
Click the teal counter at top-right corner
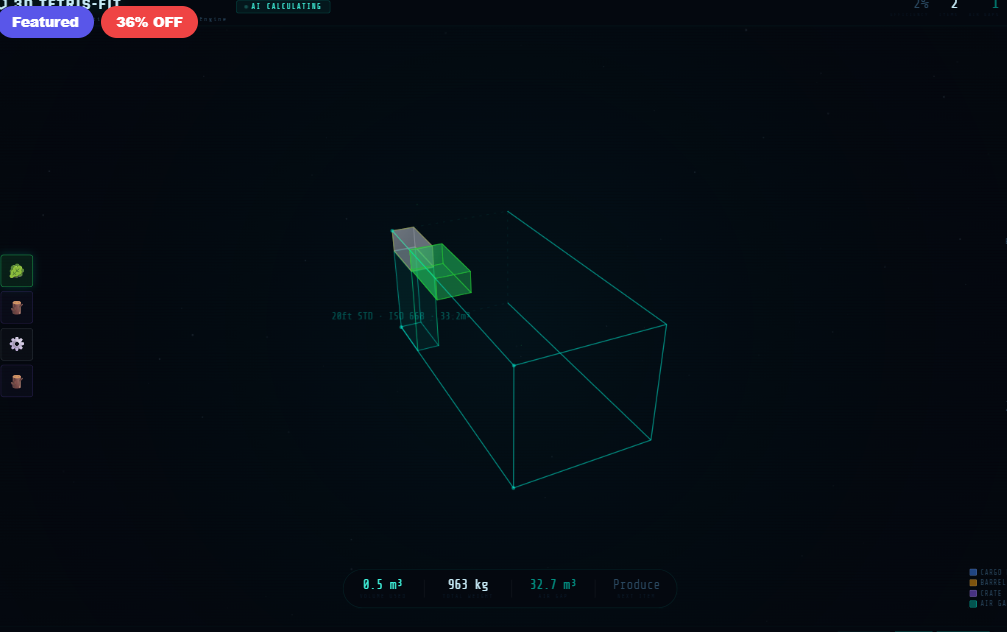(x=997, y=5)
